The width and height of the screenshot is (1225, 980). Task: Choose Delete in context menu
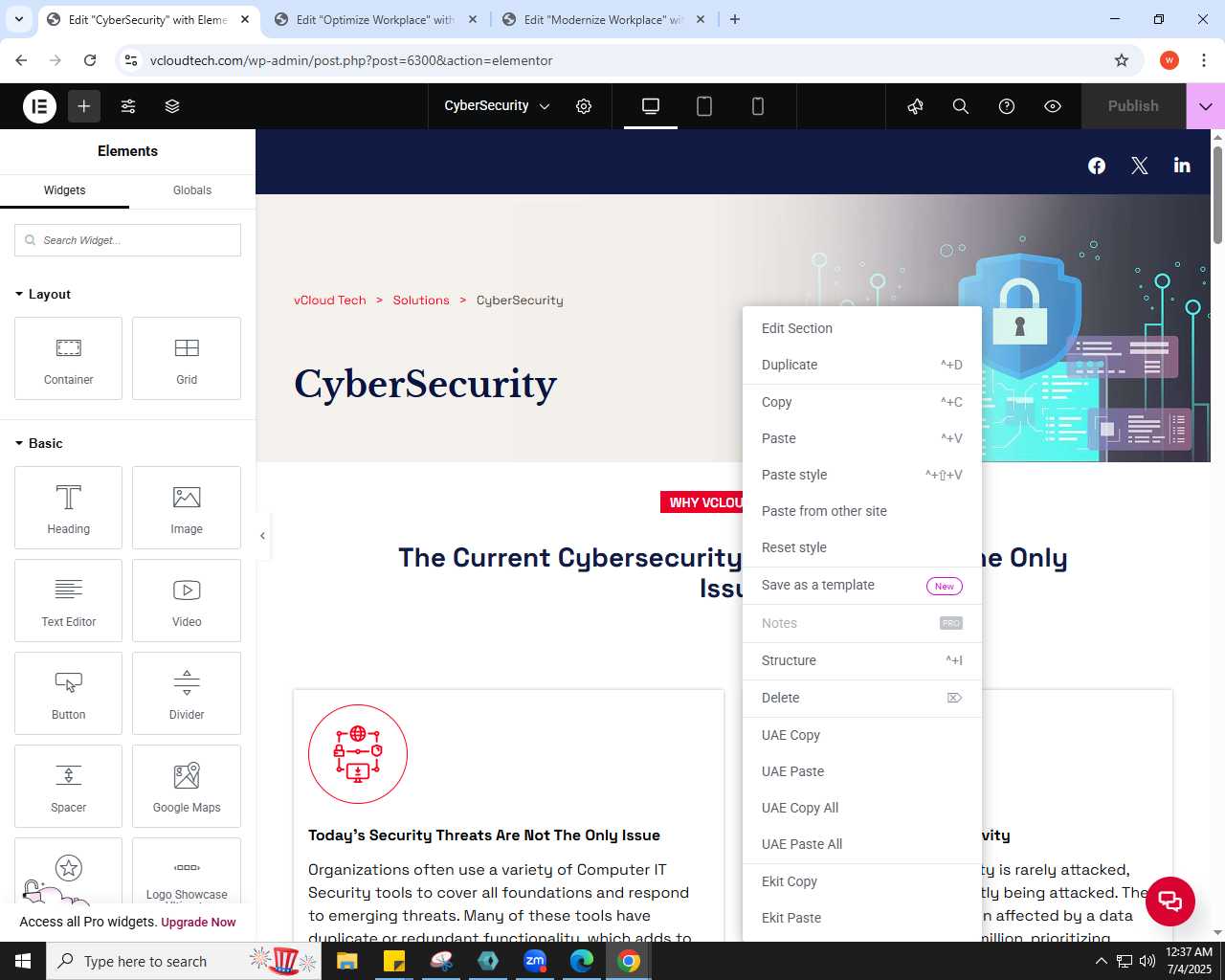[x=862, y=698]
